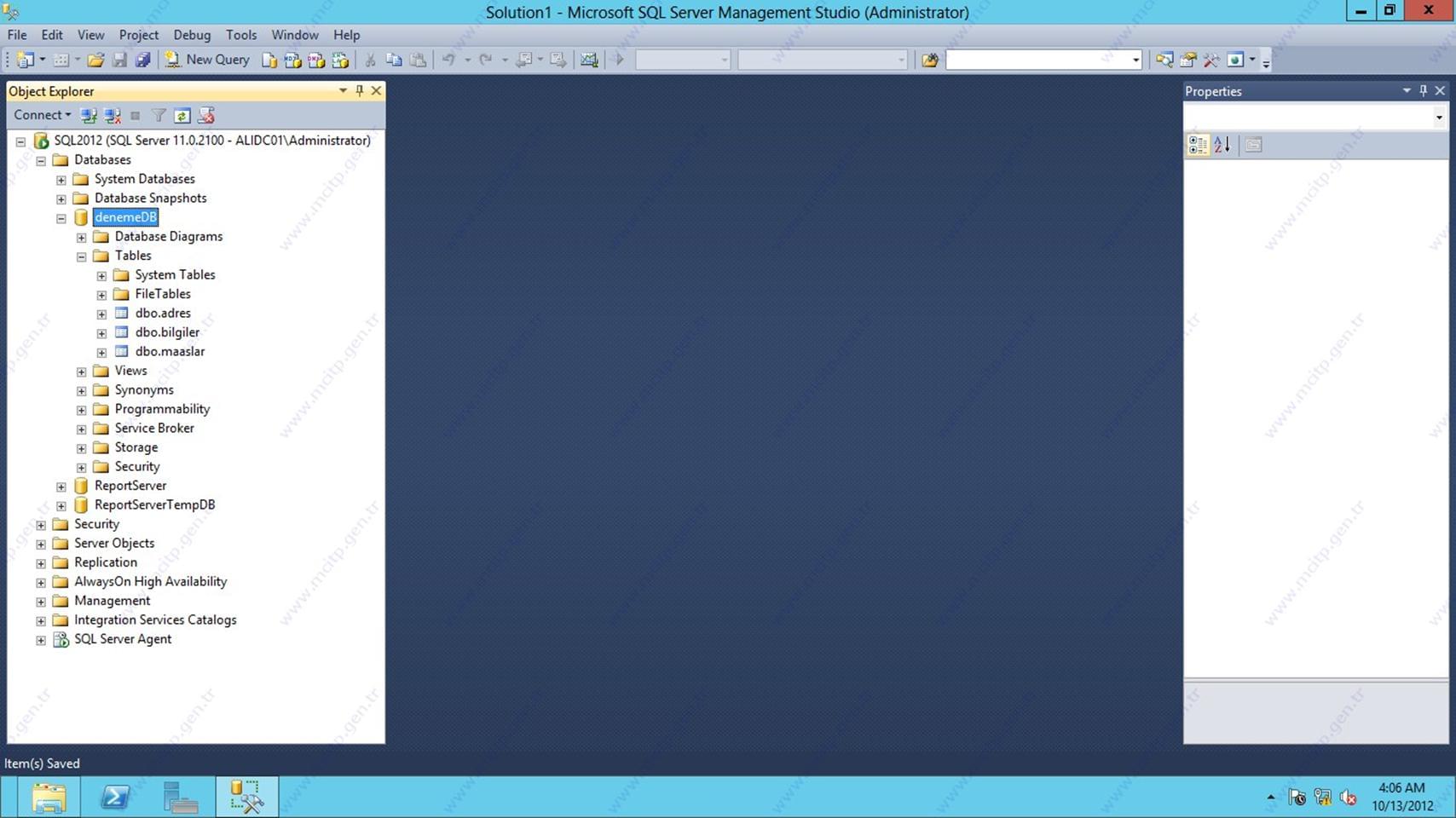The width and height of the screenshot is (1456, 818).
Task: Select the SQL2012 server root node
Action: click(x=212, y=141)
